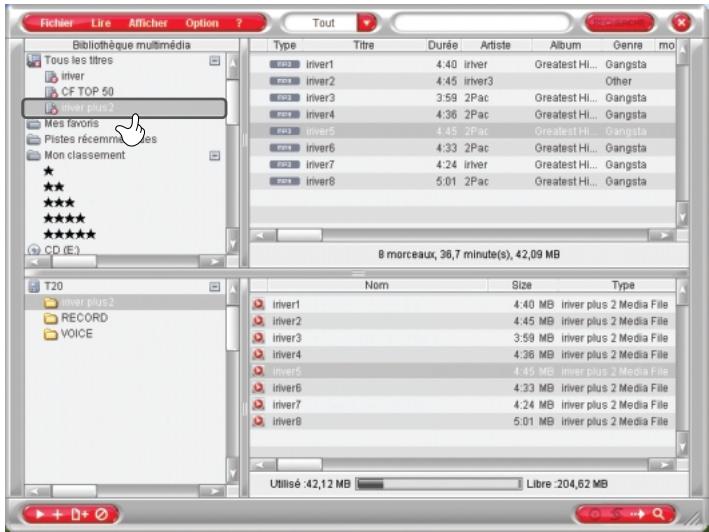Select the three-star rating entry
709x532 pixels.
click(x=59, y=203)
